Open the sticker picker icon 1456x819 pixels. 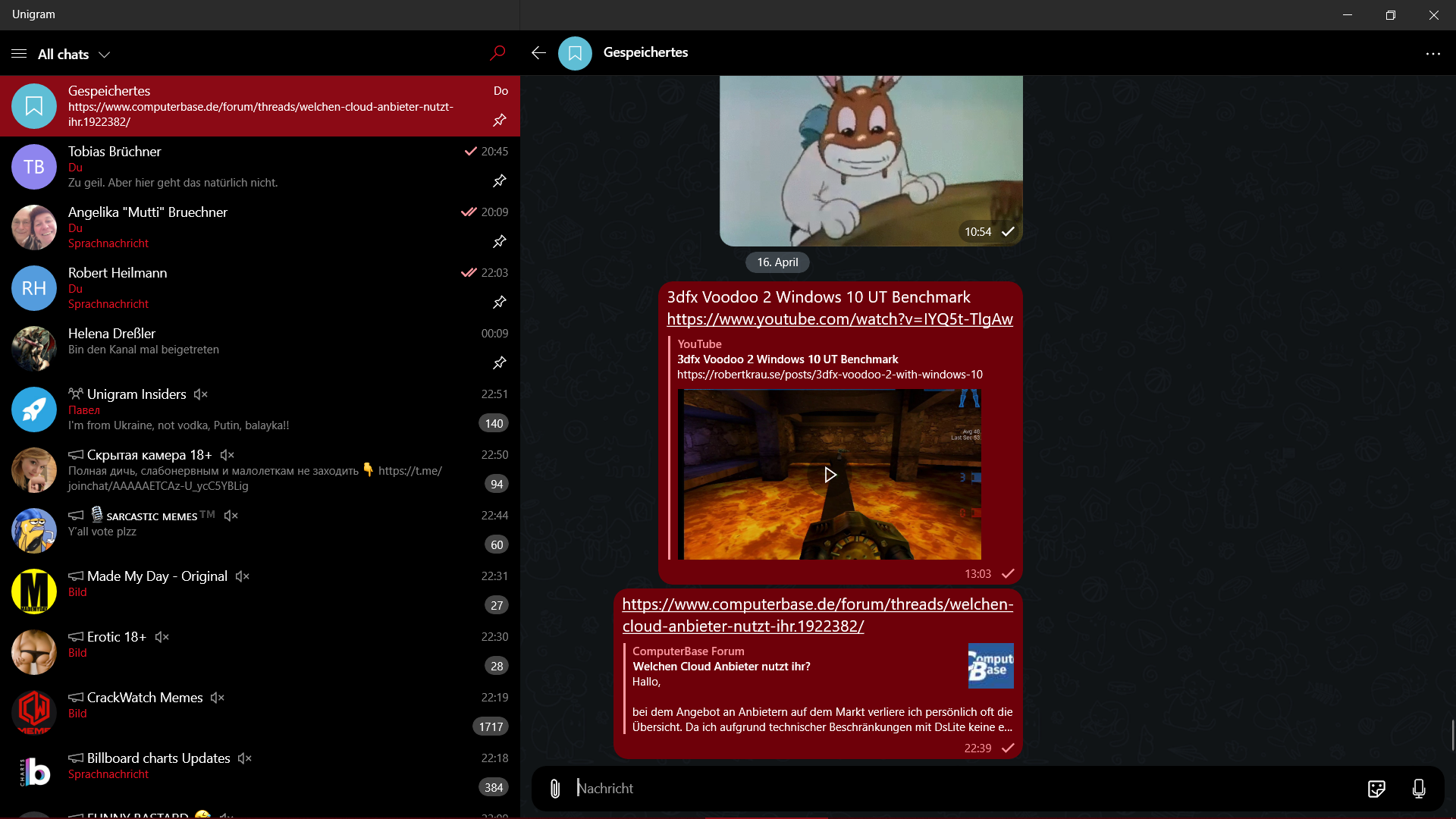[1376, 789]
